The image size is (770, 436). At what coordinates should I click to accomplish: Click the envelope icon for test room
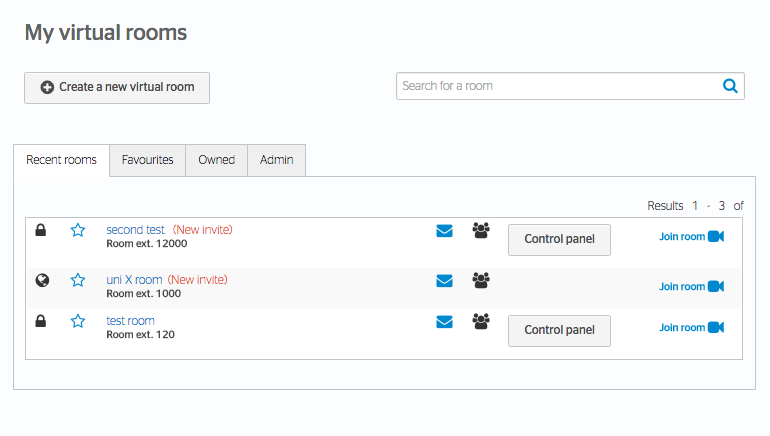click(x=444, y=322)
